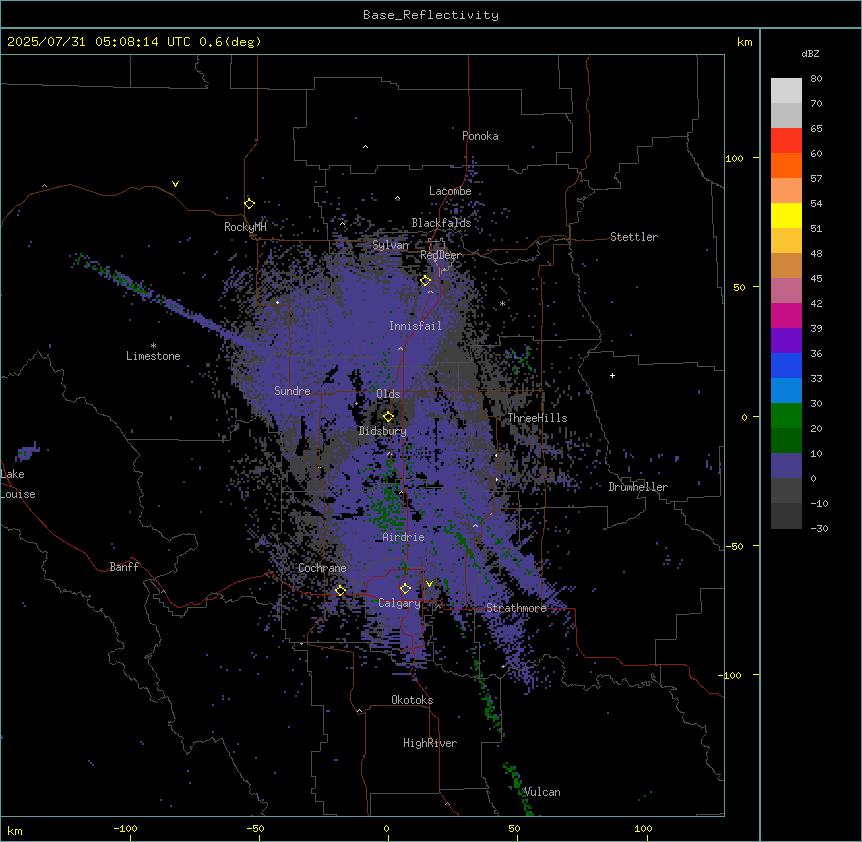Screen dimensions: 862x842
Task: Click the Blackfalds label
Action: pos(441,223)
